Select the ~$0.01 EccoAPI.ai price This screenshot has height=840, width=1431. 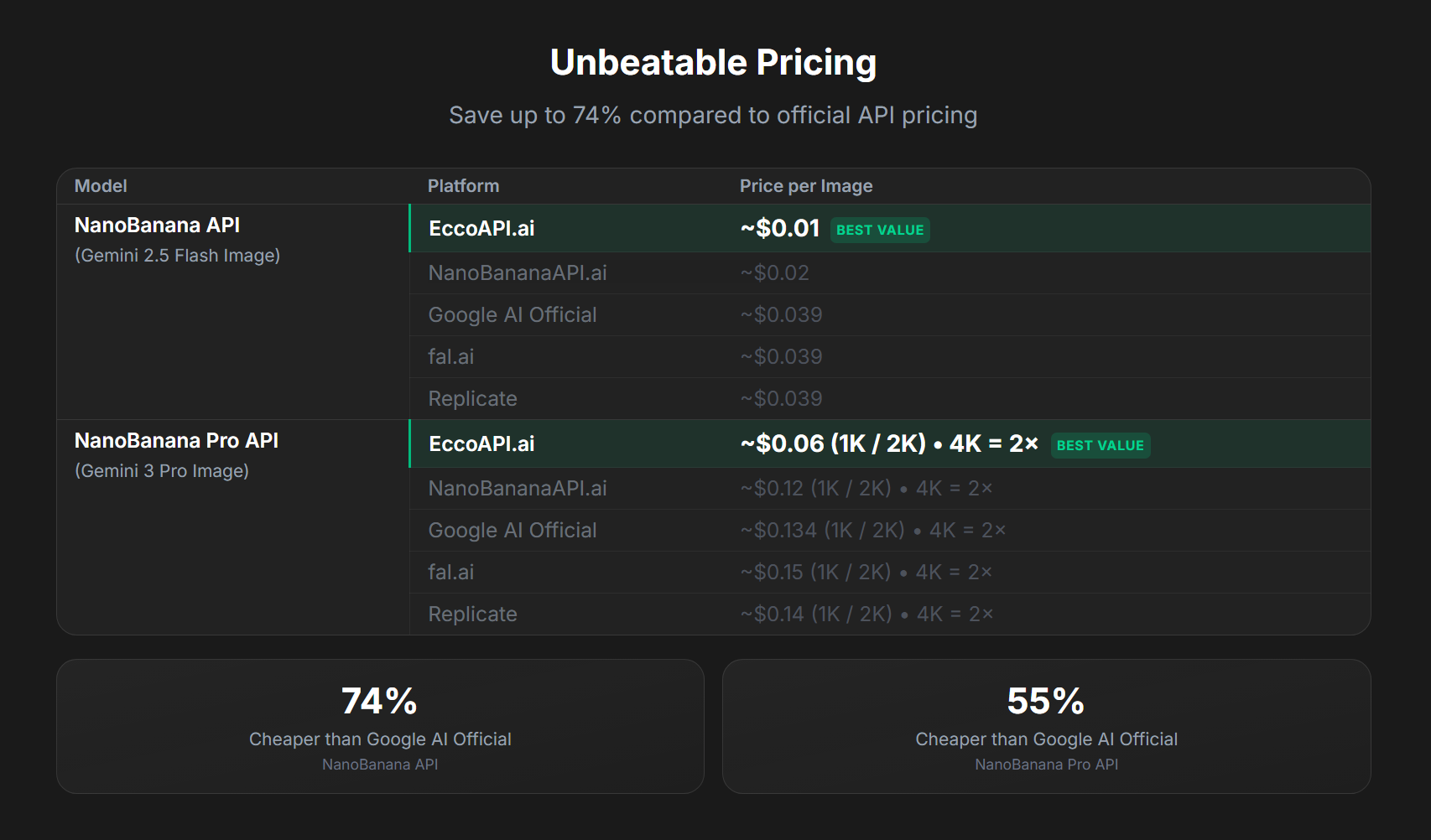click(779, 229)
